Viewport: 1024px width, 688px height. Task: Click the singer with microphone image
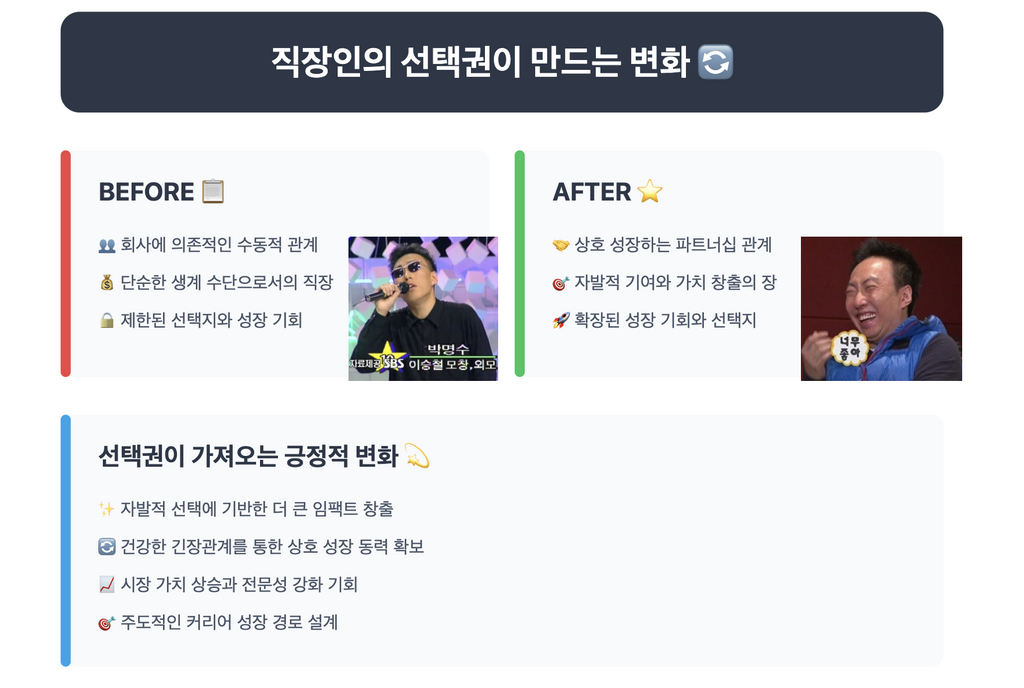click(423, 309)
